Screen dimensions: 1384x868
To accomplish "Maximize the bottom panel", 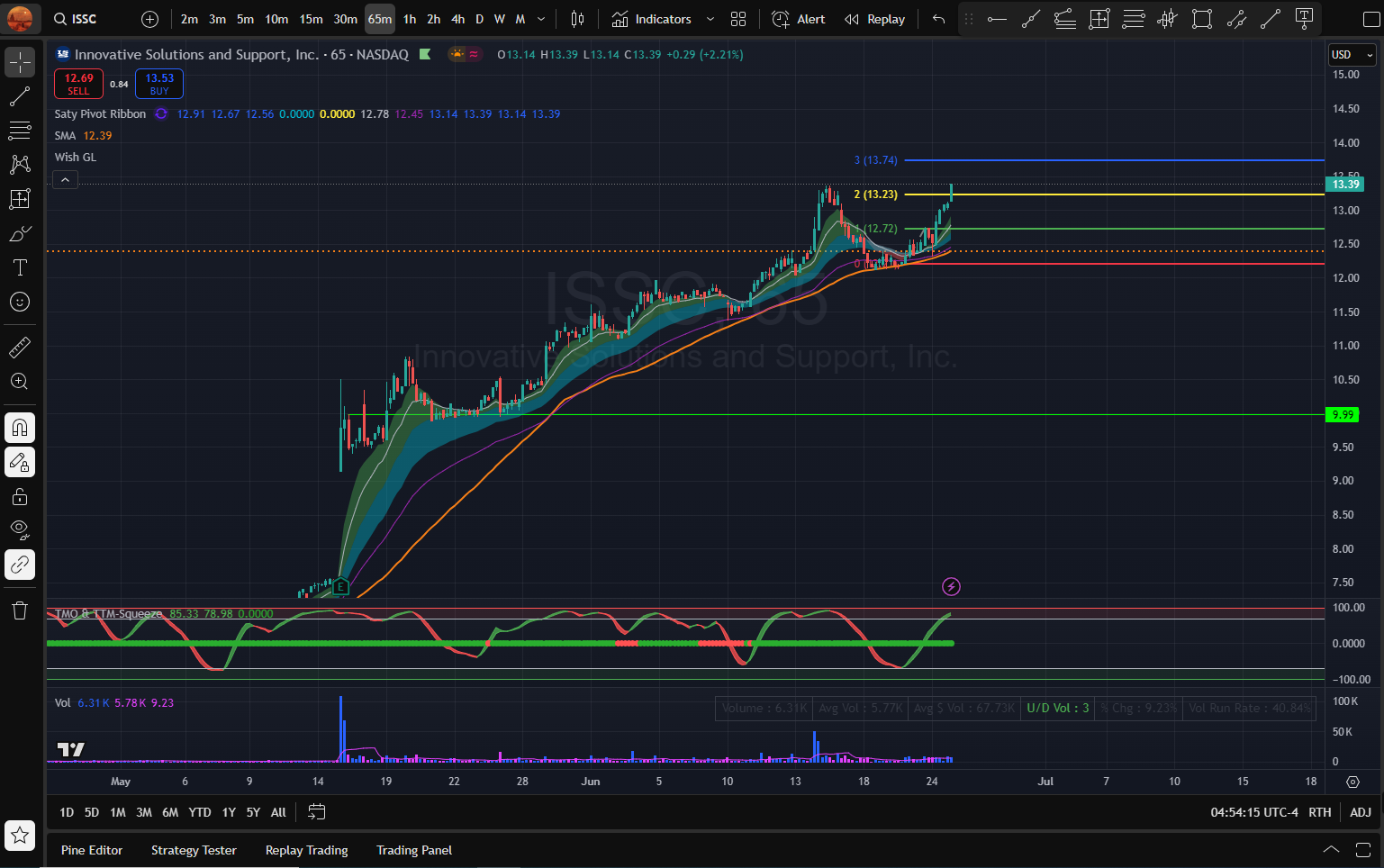I will [x=1363, y=849].
